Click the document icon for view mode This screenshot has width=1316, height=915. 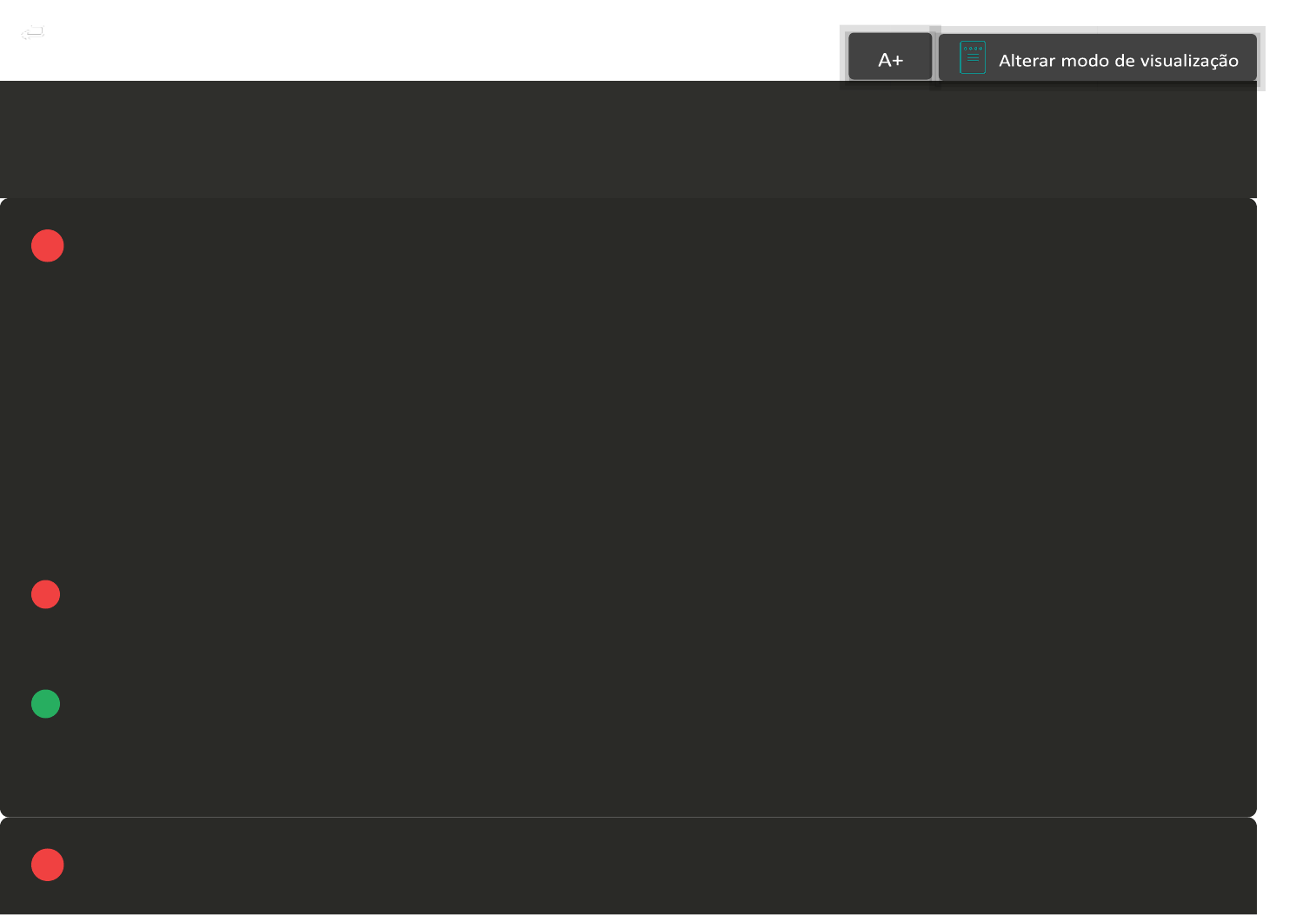(972, 58)
